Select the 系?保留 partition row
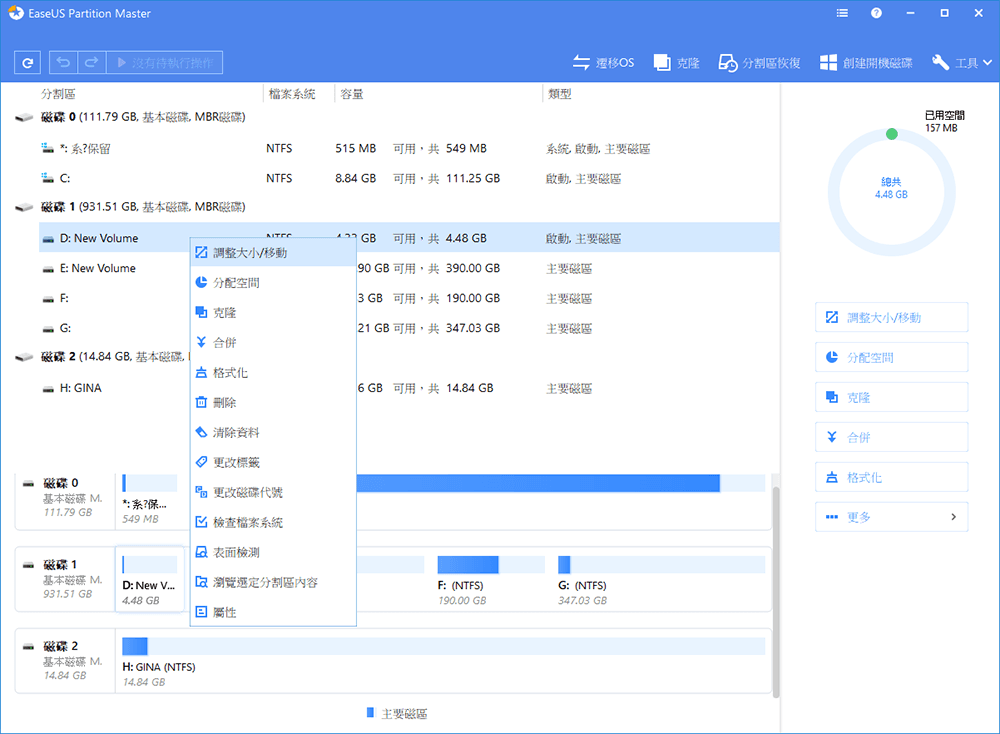1000x734 pixels. (x=409, y=149)
